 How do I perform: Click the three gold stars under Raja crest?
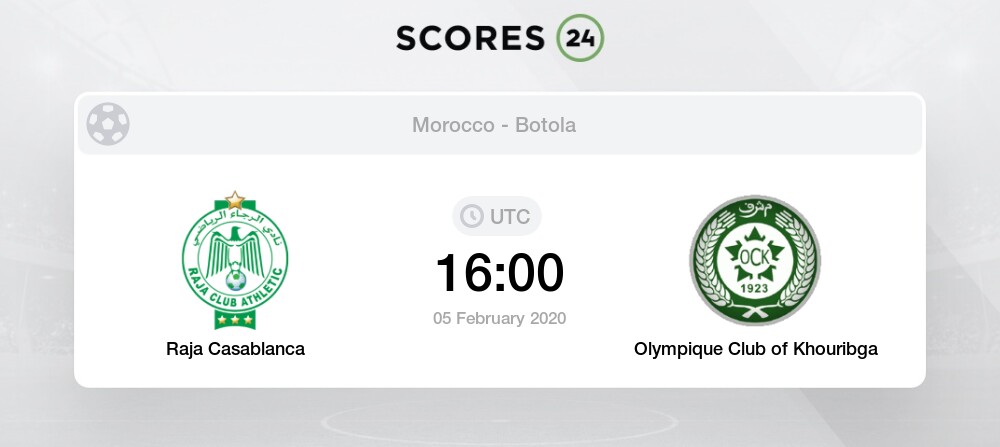[x=235, y=319]
